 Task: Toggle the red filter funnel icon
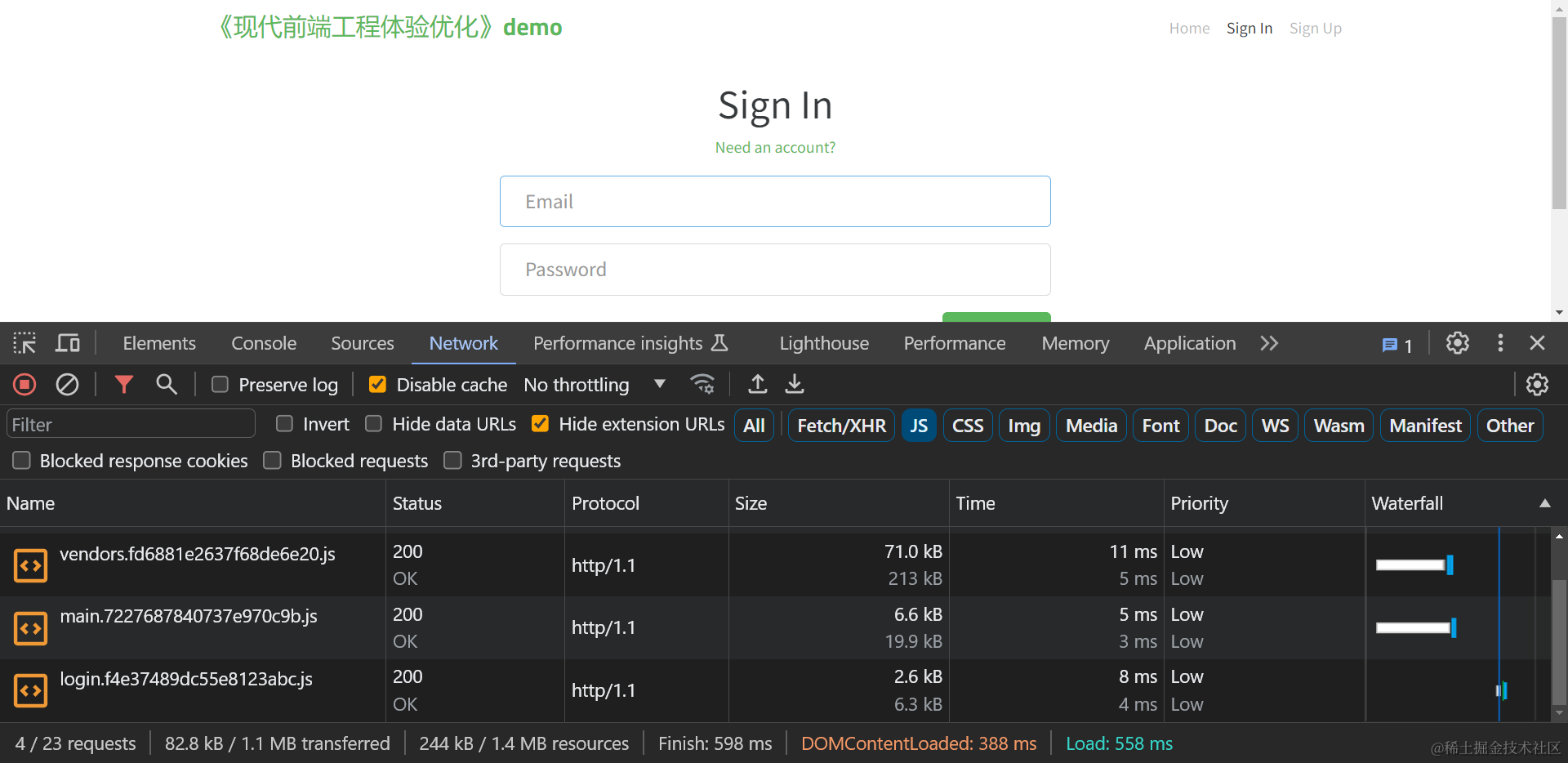123,384
